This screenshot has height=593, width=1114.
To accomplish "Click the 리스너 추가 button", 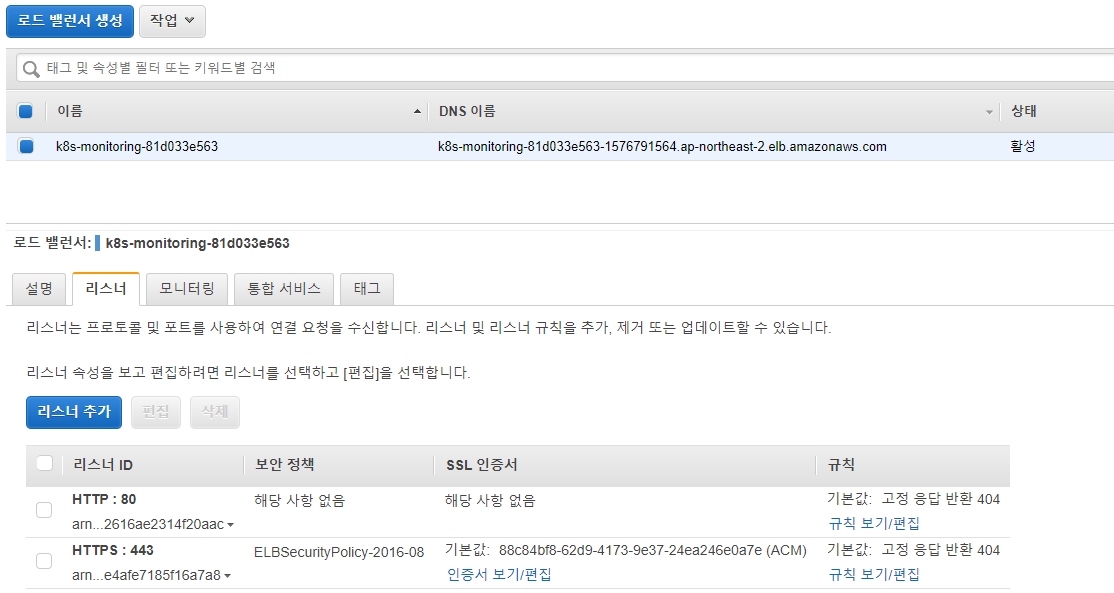I will [74, 412].
